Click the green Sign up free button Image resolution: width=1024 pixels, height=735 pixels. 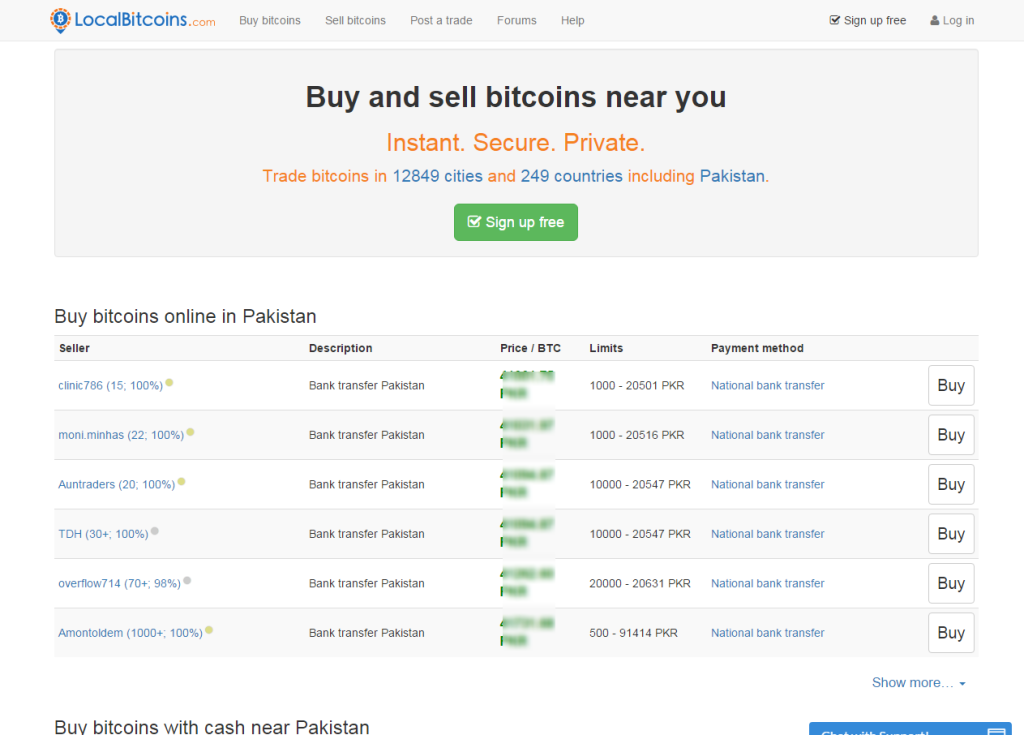(516, 222)
